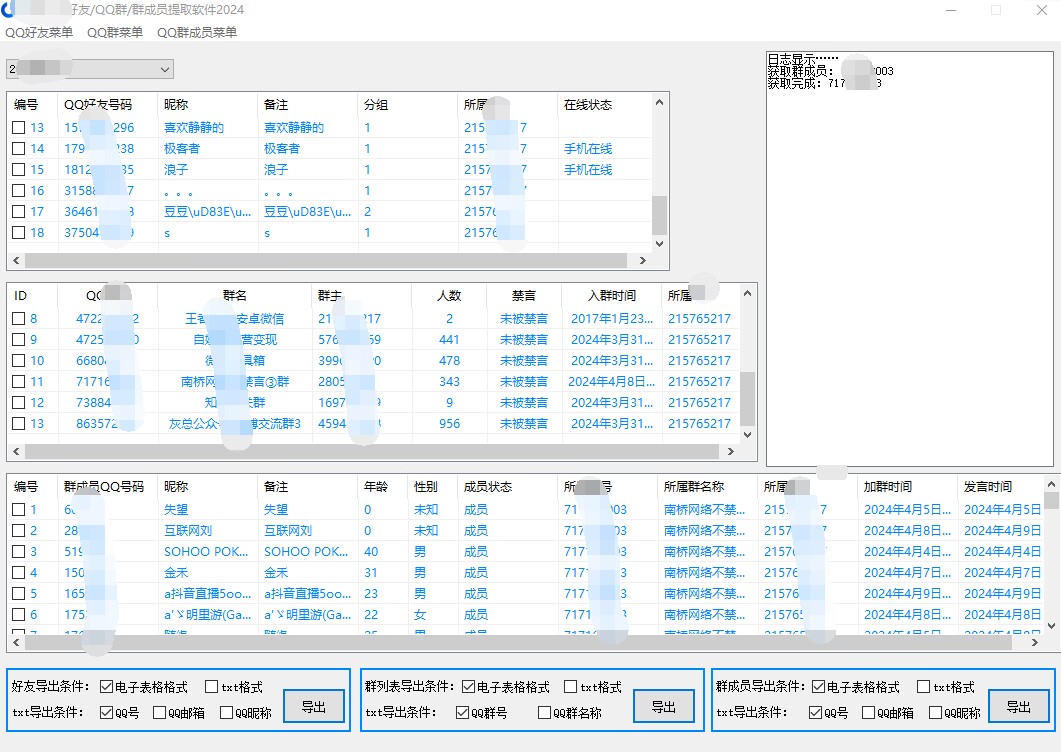
Task: Sort member table by 性别 header
Action: coord(433,486)
